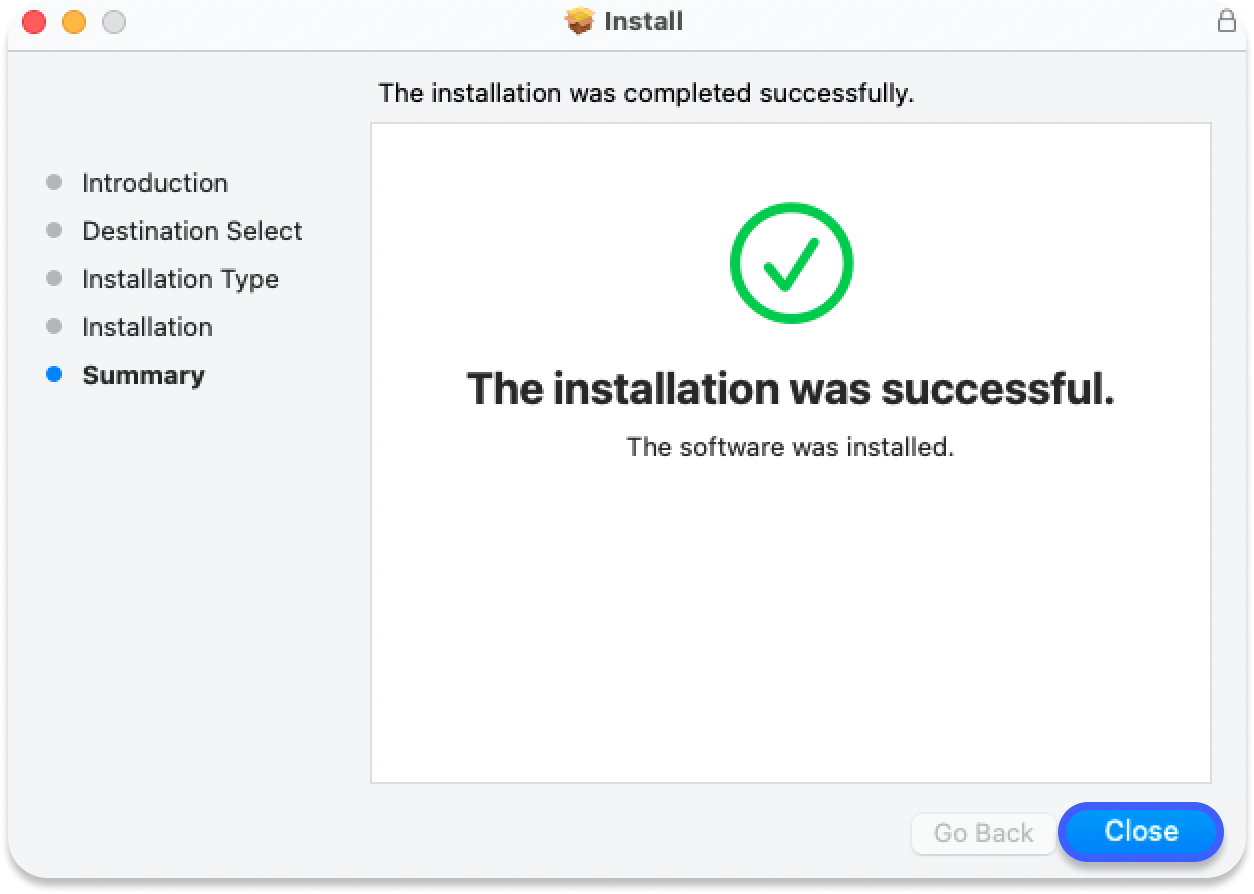Select the bold Summary step label
Image resolution: width=1254 pixels, height=894 pixels.
coord(143,375)
